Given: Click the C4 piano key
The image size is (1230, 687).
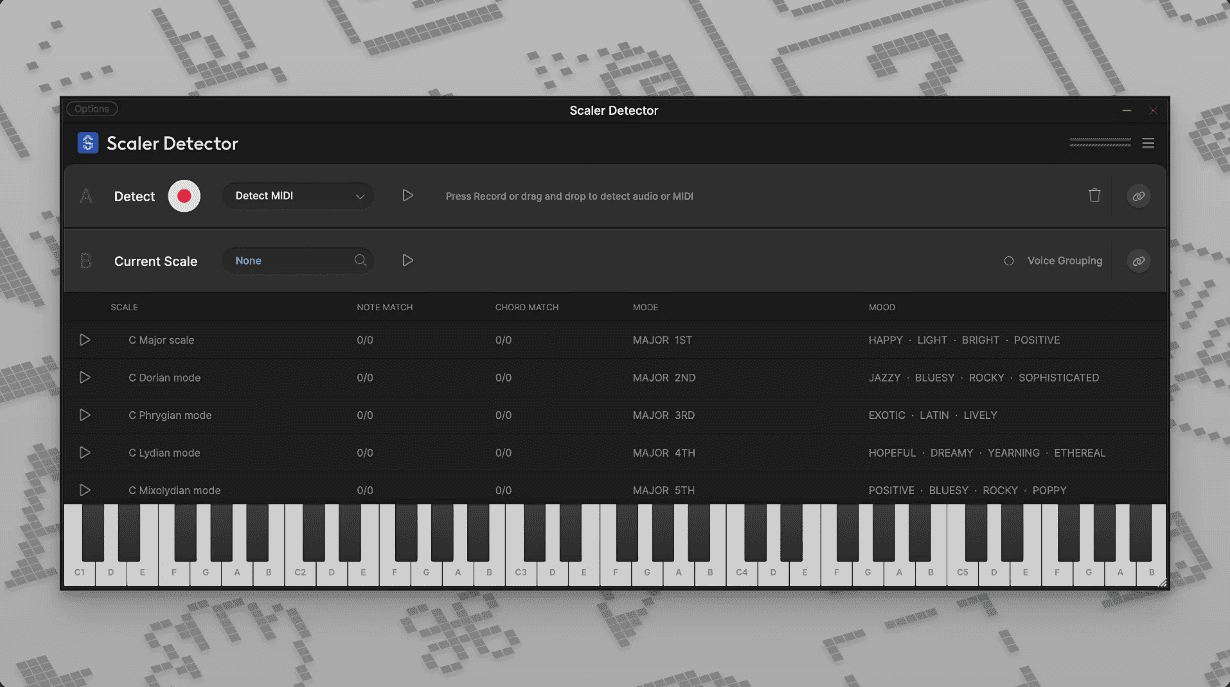Looking at the screenshot, I should click(741, 574).
